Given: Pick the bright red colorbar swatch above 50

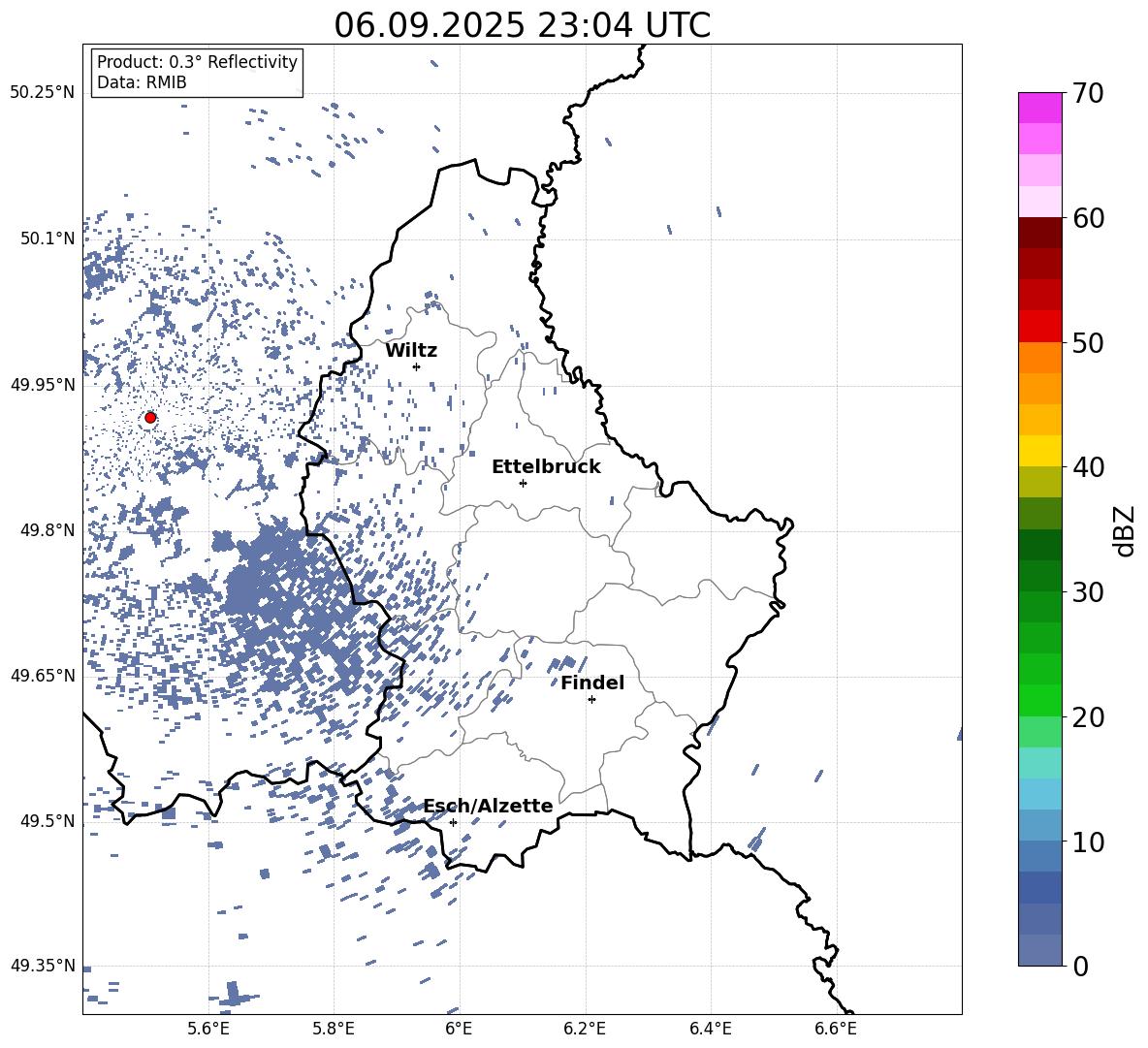Looking at the screenshot, I should pyautogui.click(x=1040, y=327).
